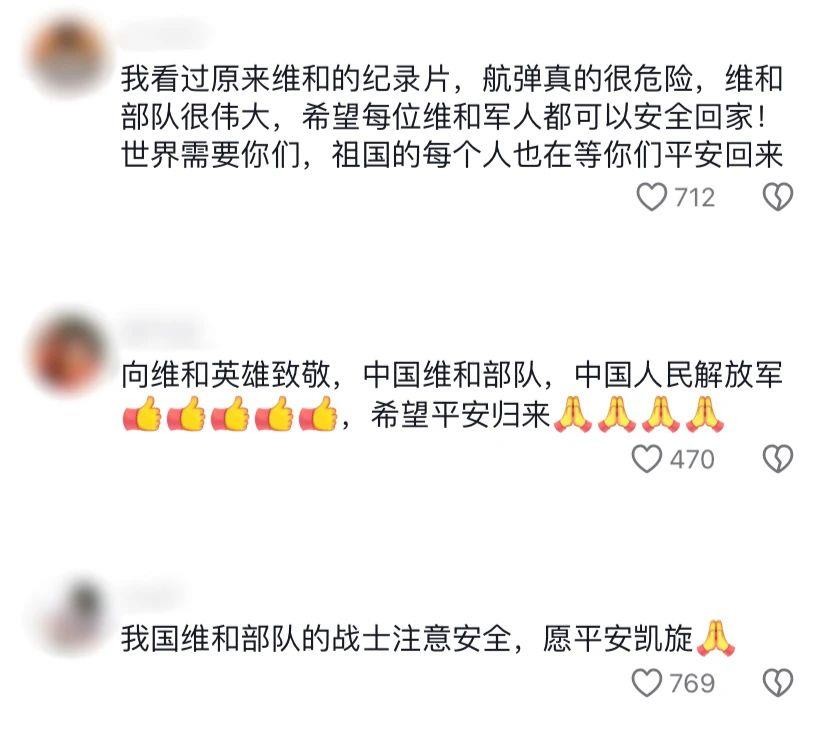
Task: Click the third commenter's blurred username
Action: [153, 594]
